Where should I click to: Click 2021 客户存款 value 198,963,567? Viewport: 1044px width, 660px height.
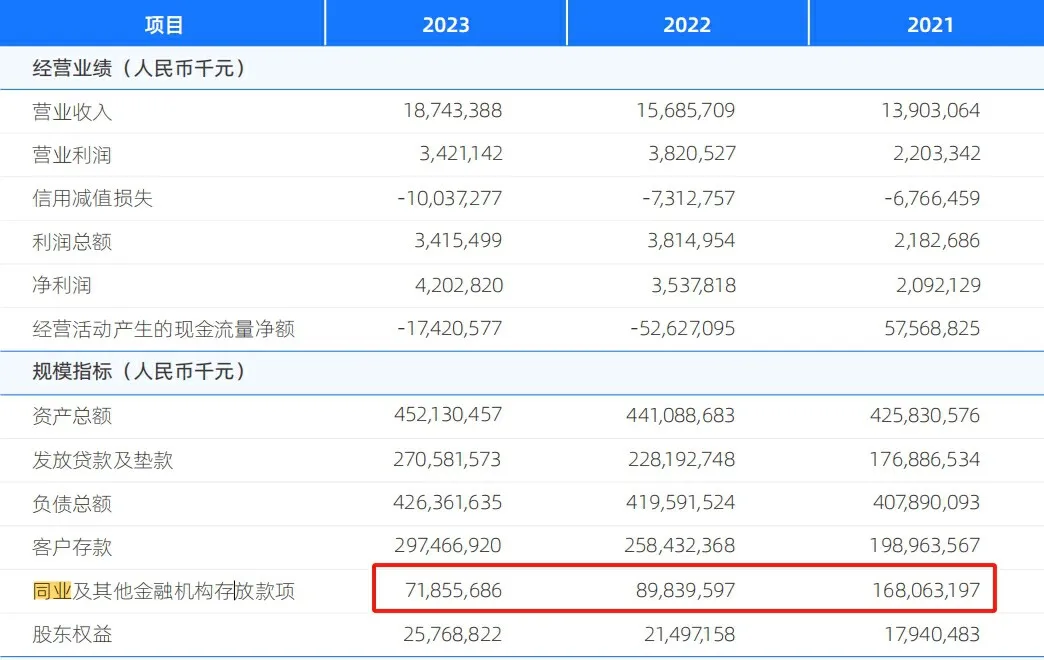click(x=925, y=546)
